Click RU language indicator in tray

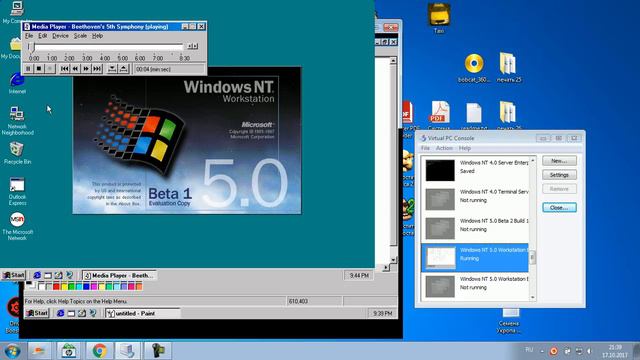pyautogui.click(x=529, y=350)
